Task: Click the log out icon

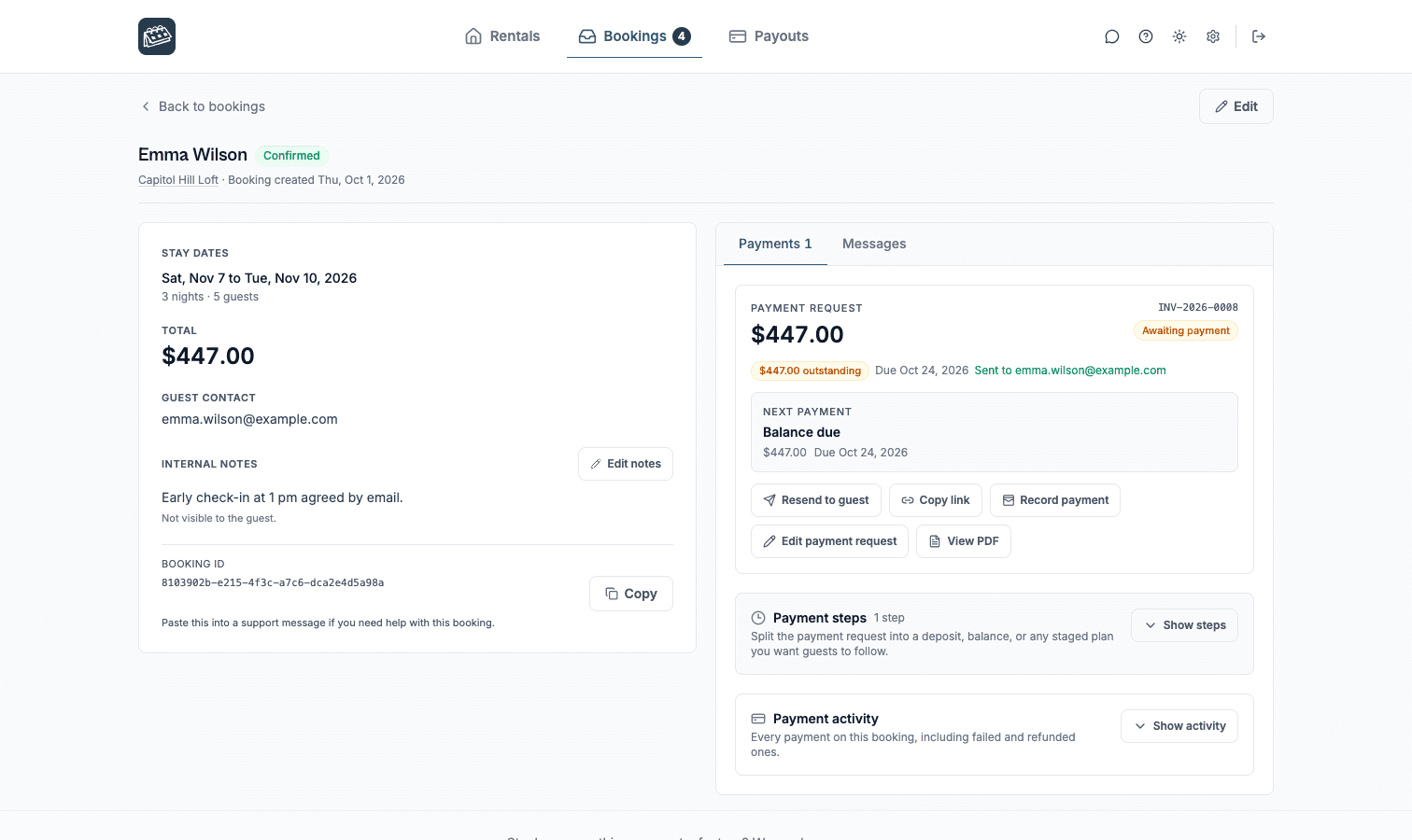Action: tap(1259, 36)
